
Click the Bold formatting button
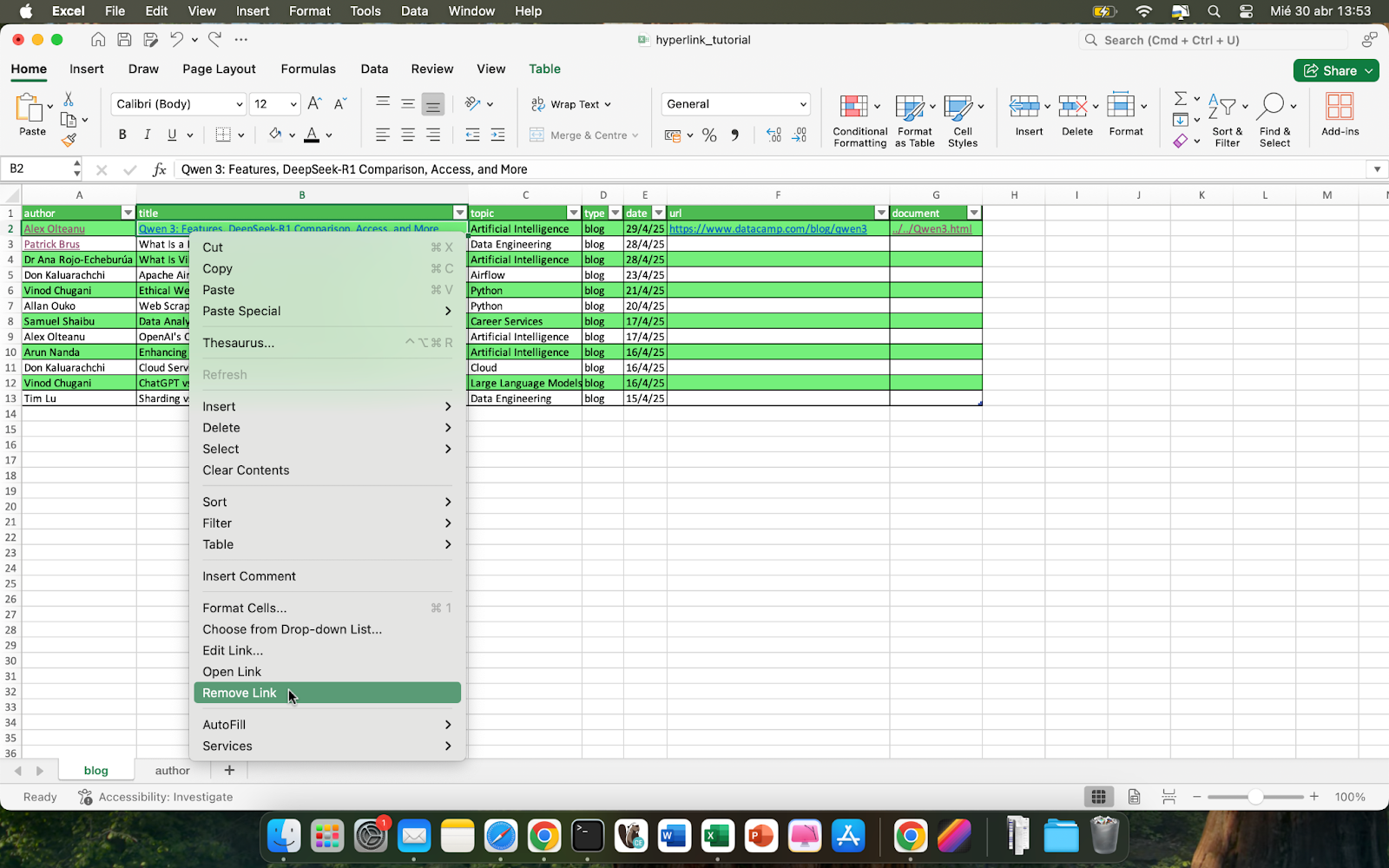[122, 135]
